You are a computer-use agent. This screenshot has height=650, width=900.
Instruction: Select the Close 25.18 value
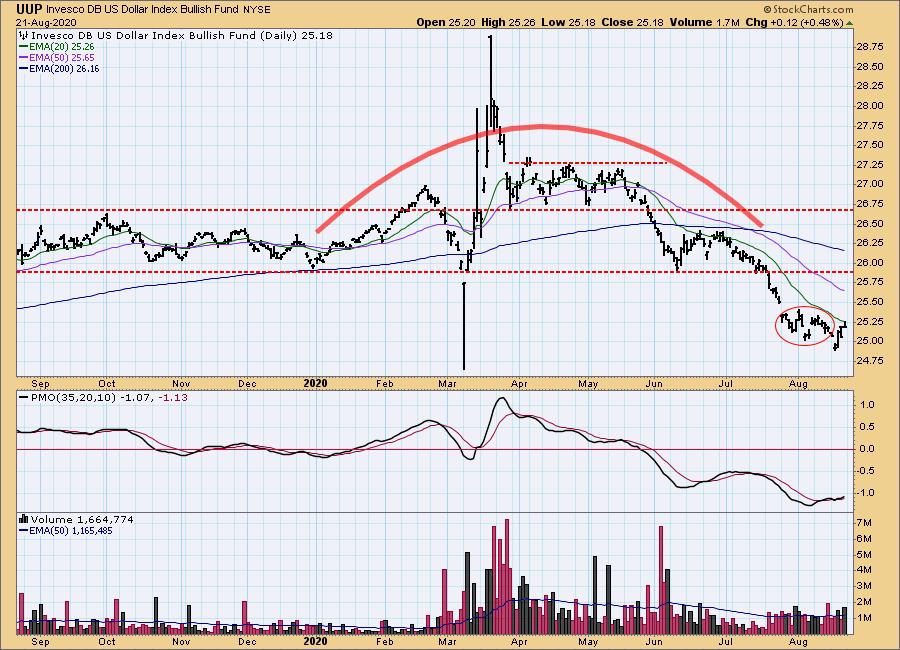coord(633,22)
